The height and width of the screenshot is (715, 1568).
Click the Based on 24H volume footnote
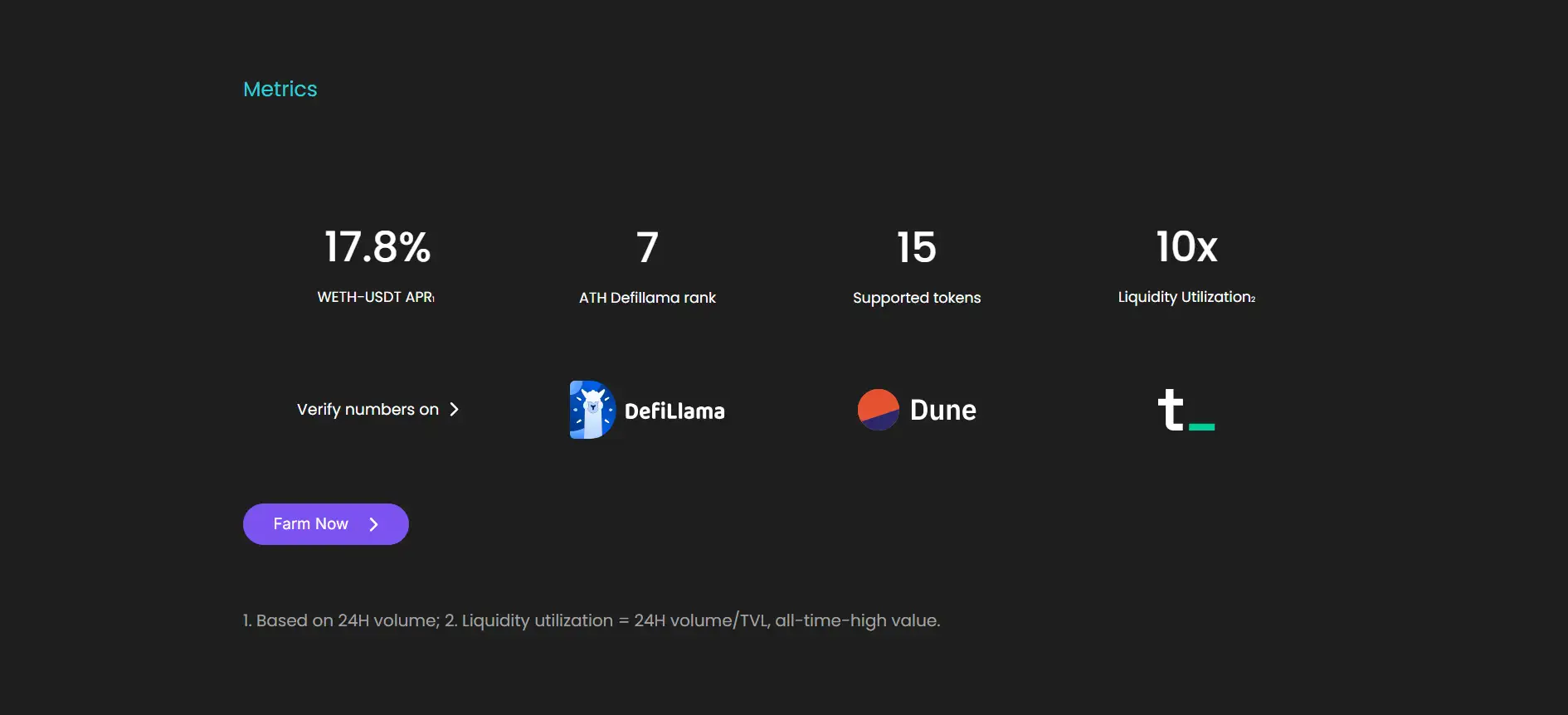coord(341,620)
